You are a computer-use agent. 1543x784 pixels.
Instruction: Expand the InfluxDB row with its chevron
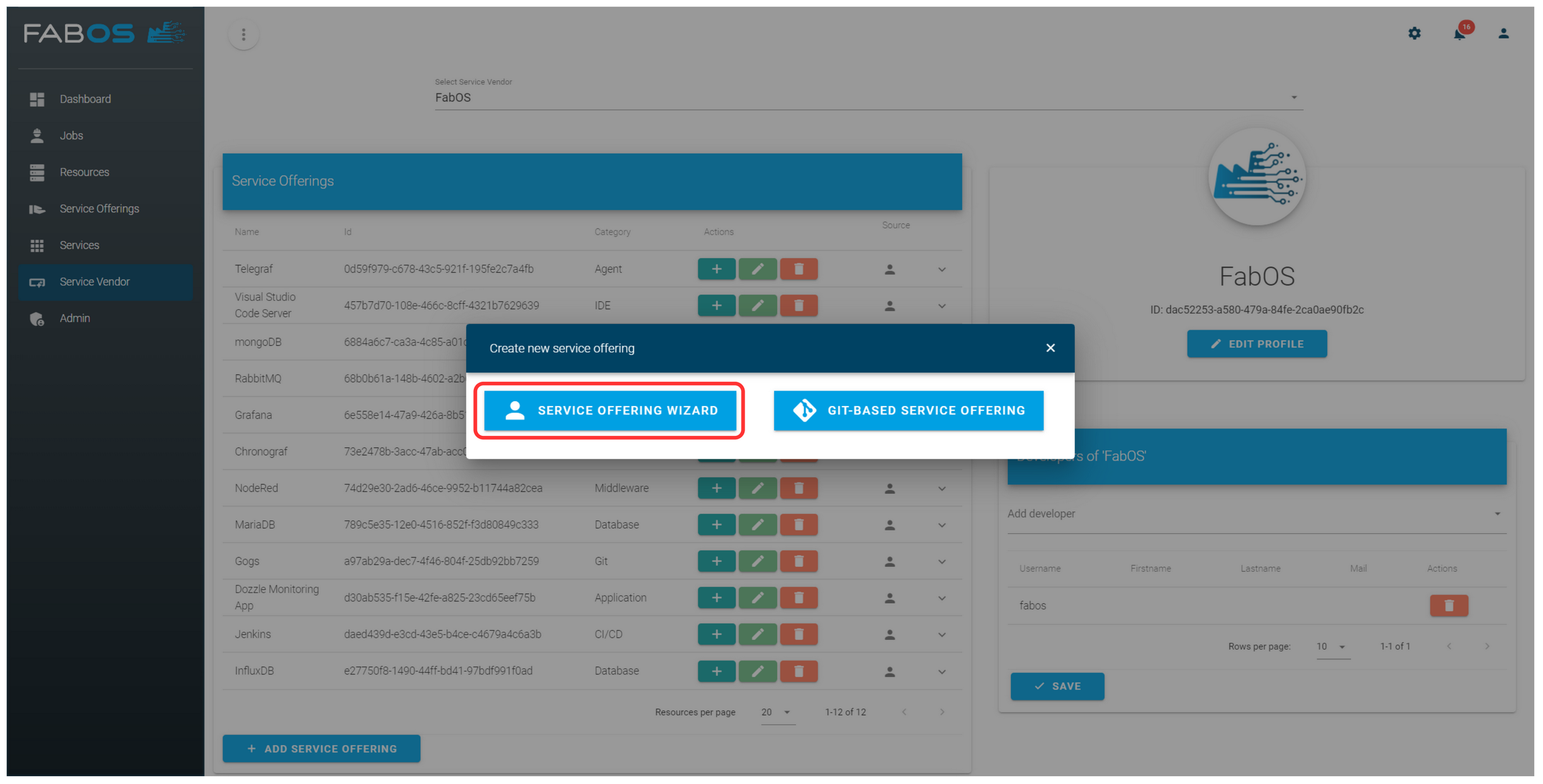(941, 671)
